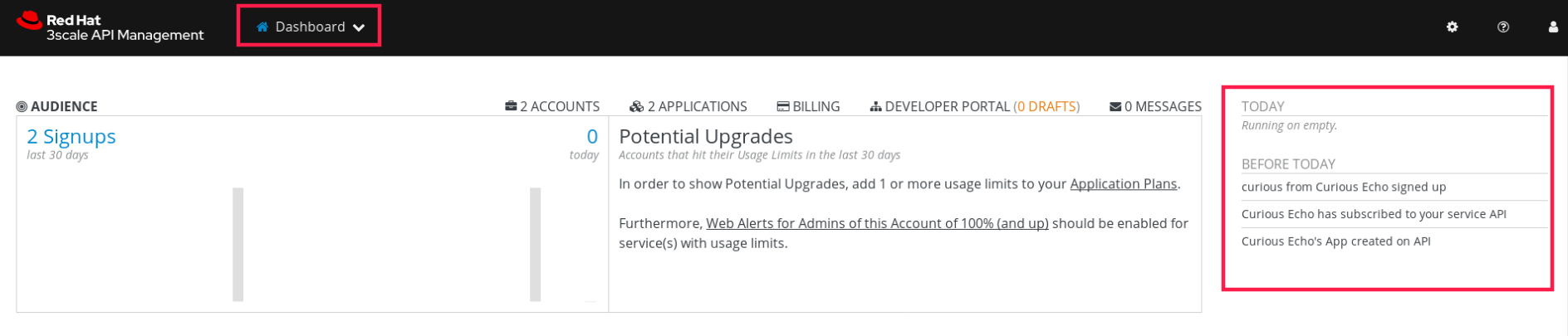Click the home icon beside Dashboard
Image resolution: width=1568 pixels, height=336 pixels.
pos(262,27)
